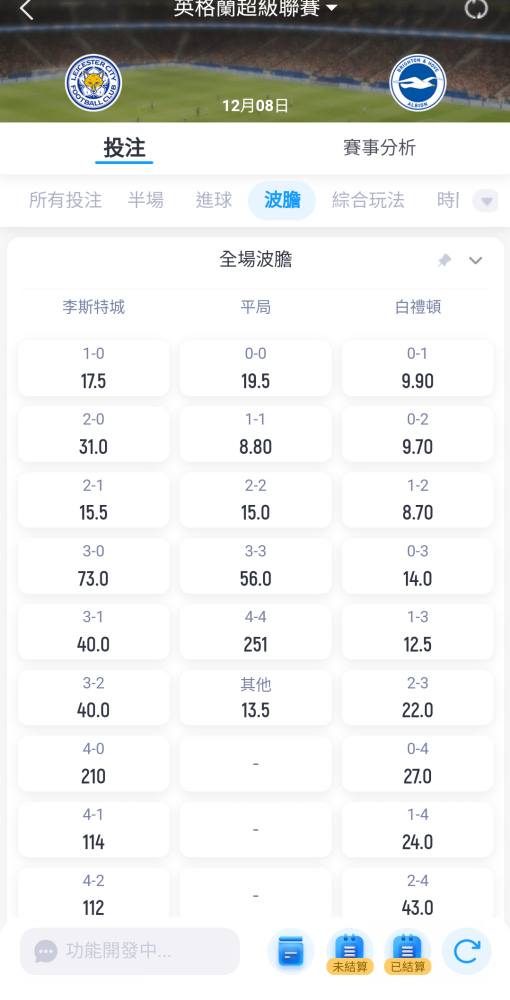Tap the Leicester City club crest
This screenshot has width=510, height=1000.
93,82
